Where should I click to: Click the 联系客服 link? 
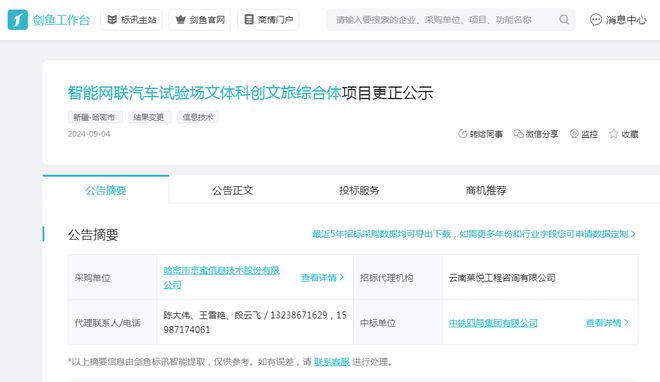pos(332,362)
